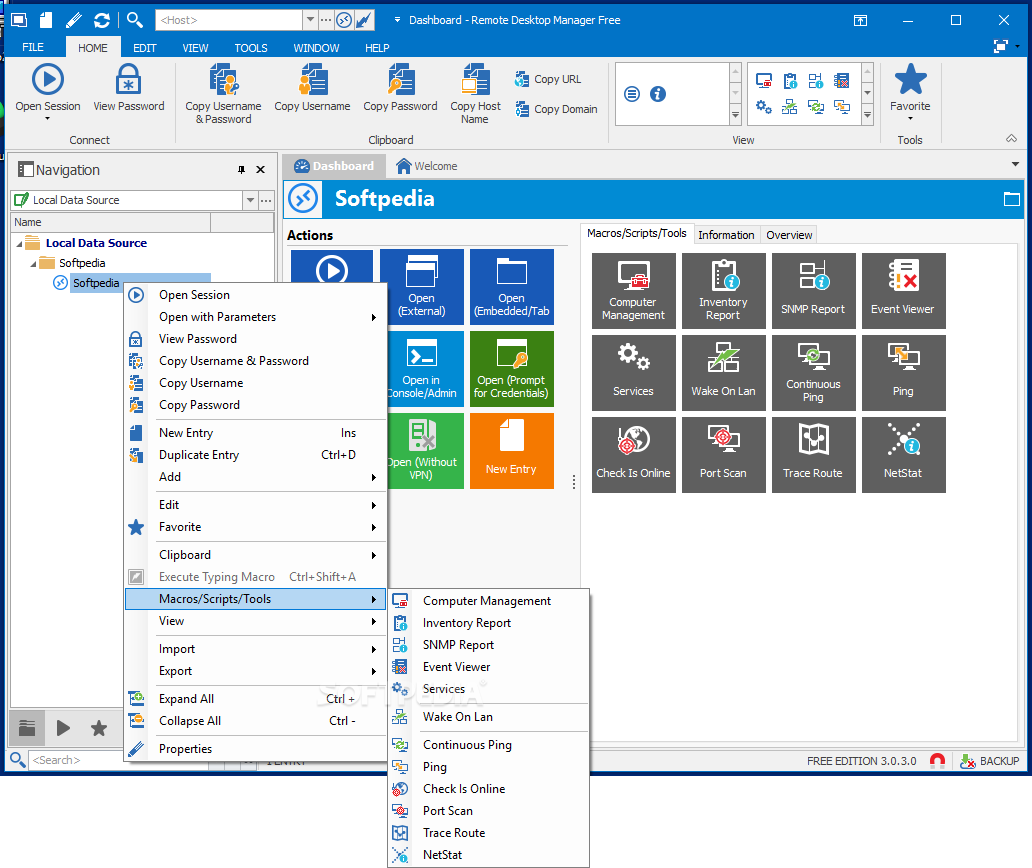
Task: Open the FILE ribbon tab
Action: [x=33, y=47]
